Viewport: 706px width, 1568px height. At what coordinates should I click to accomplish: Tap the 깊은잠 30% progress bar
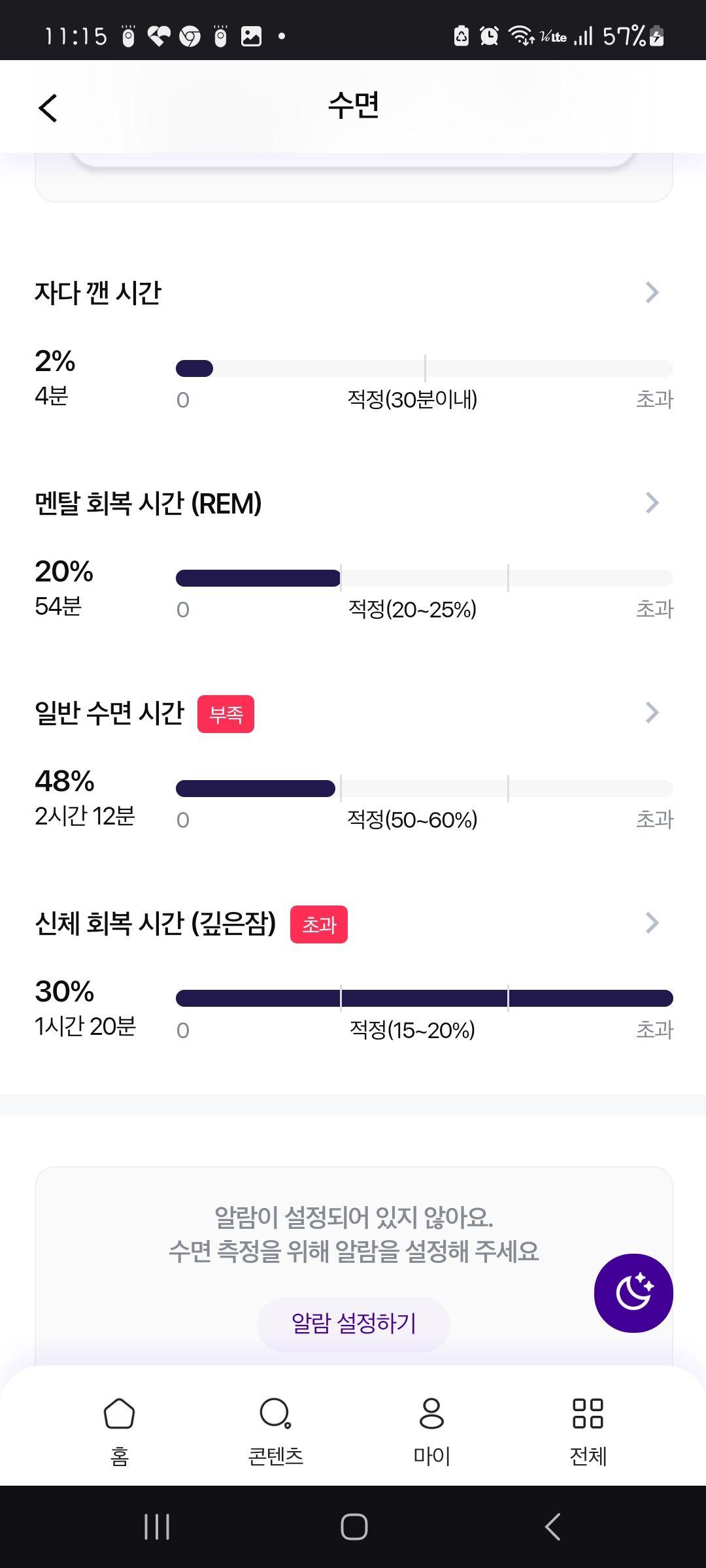424,998
